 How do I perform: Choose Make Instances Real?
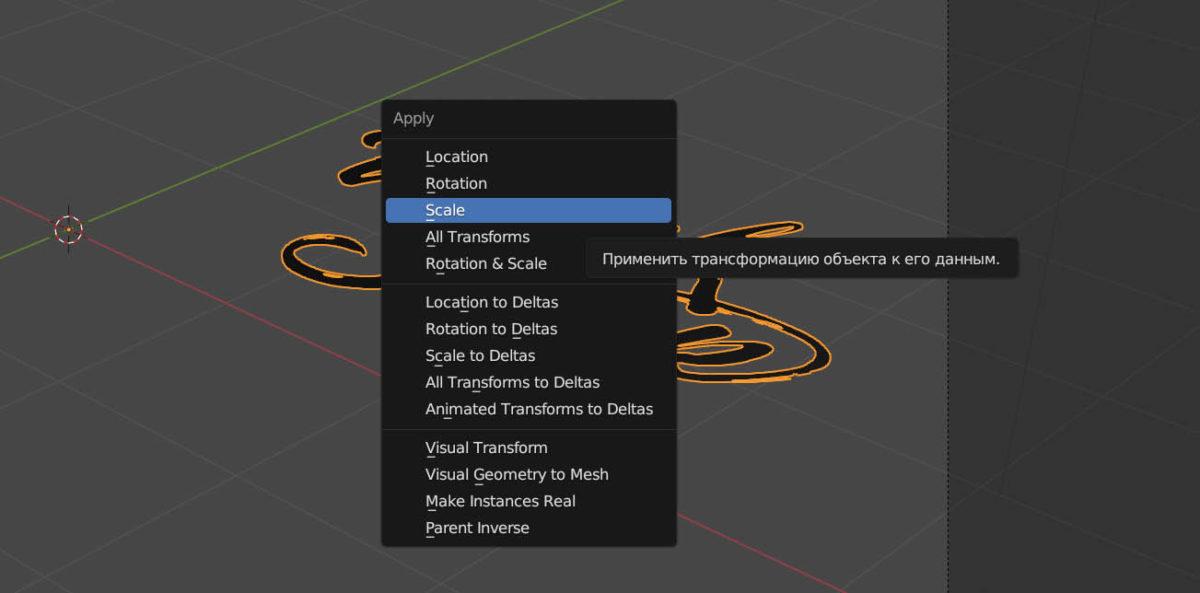[x=528, y=501]
